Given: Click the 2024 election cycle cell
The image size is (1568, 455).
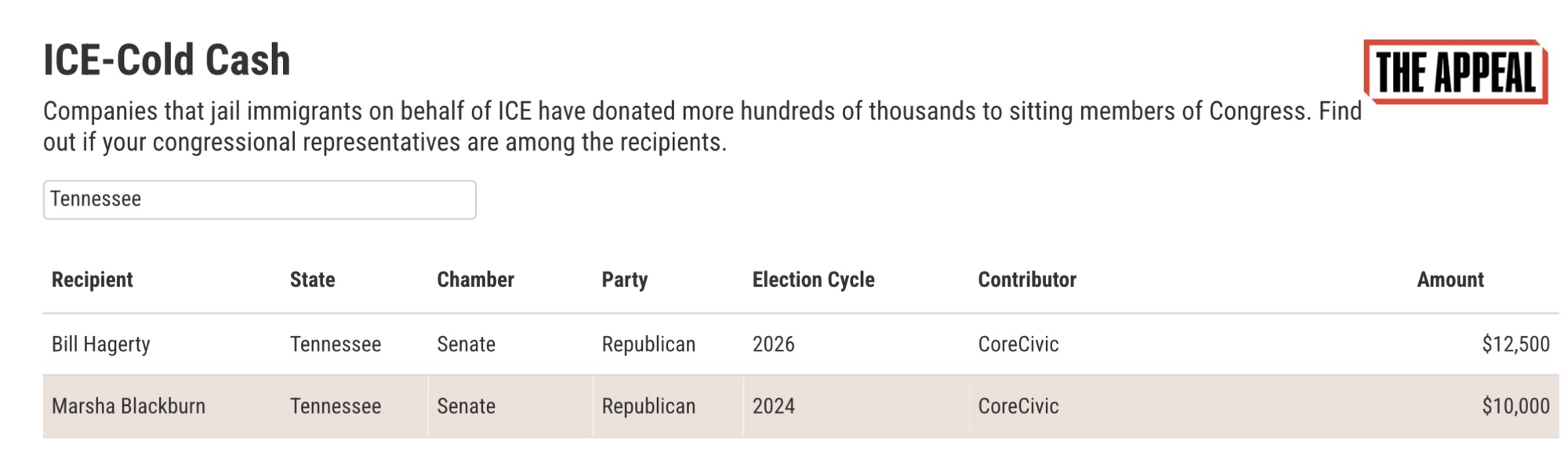Looking at the screenshot, I should point(773,406).
